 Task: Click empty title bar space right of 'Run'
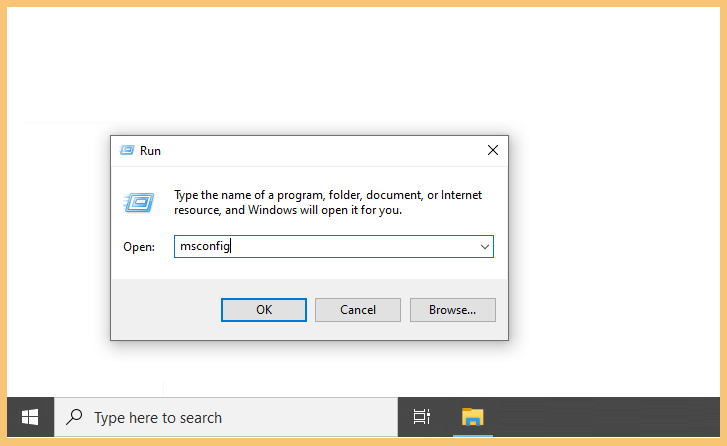pyautogui.click(x=320, y=151)
